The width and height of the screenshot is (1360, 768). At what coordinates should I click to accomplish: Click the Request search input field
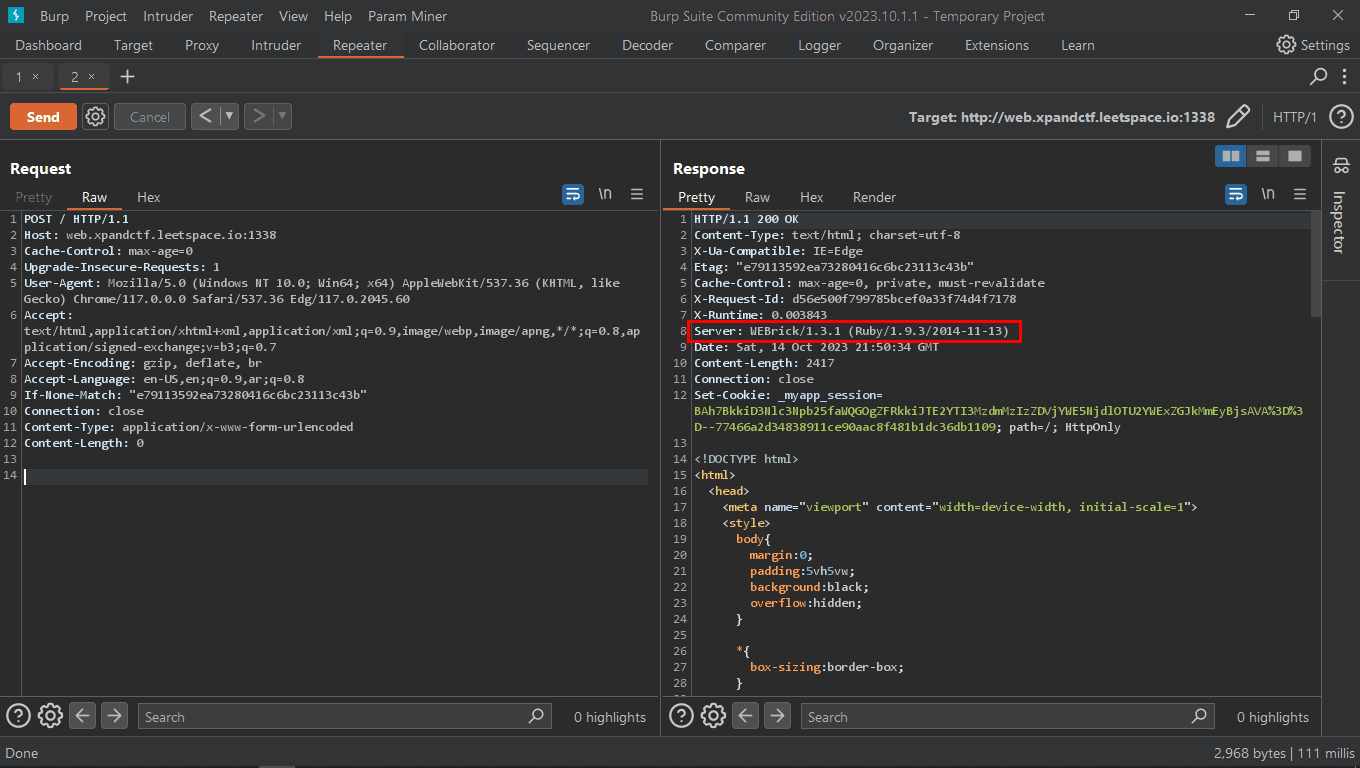(345, 716)
